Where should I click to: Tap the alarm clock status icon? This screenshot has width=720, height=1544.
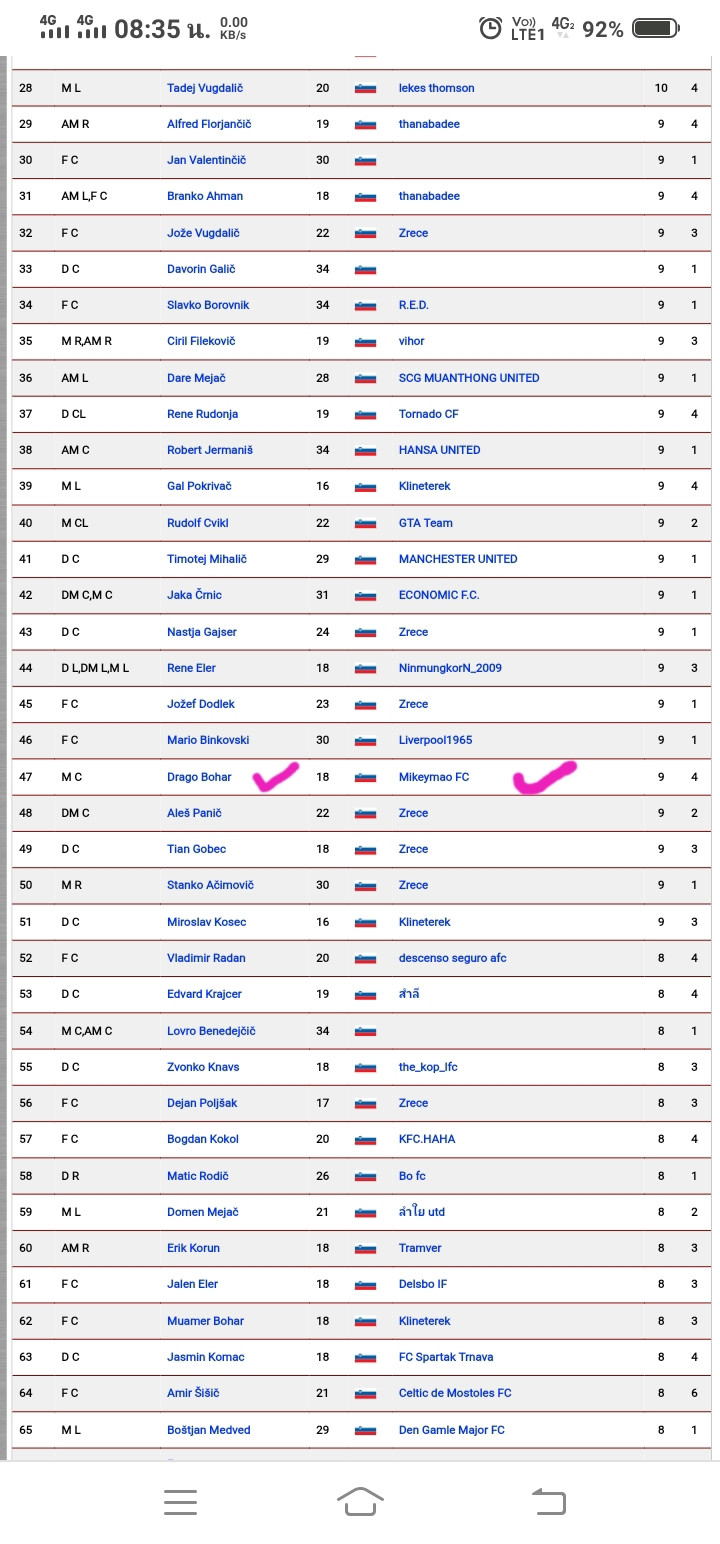click(490, 28)
